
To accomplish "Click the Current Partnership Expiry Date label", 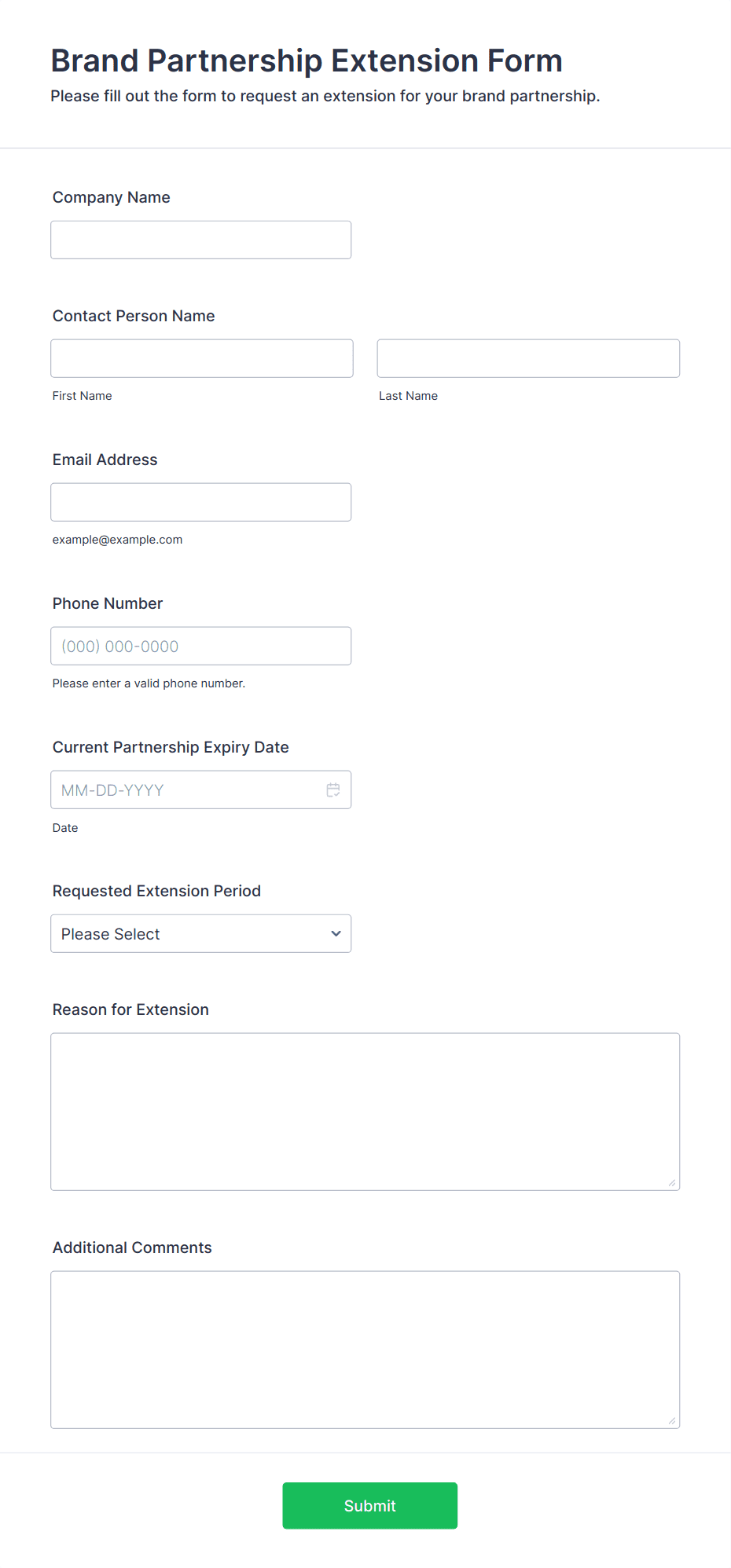I will tap(171, 747).
